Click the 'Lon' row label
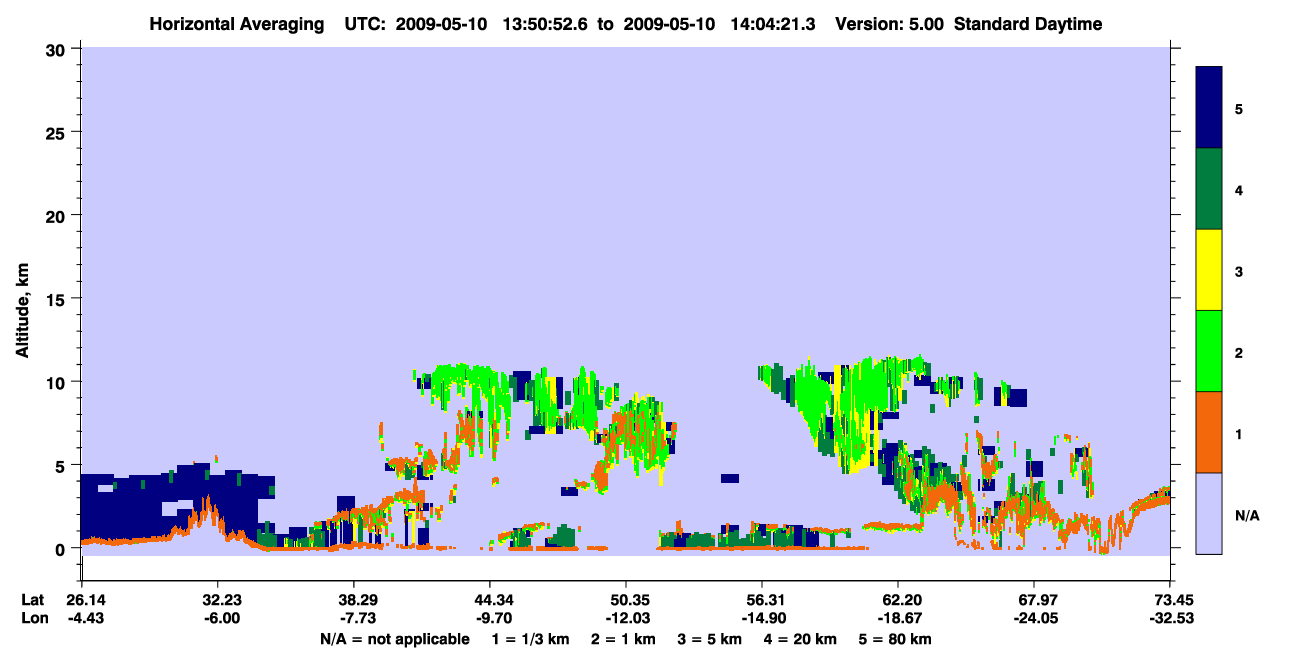 [x=33, y=619]
